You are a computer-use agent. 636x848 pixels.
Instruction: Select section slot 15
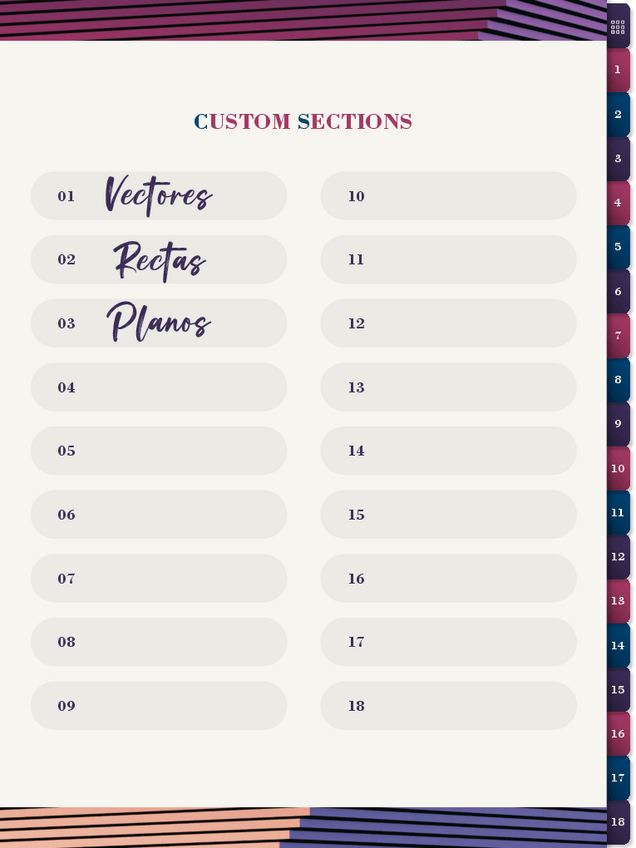point(448,515)
